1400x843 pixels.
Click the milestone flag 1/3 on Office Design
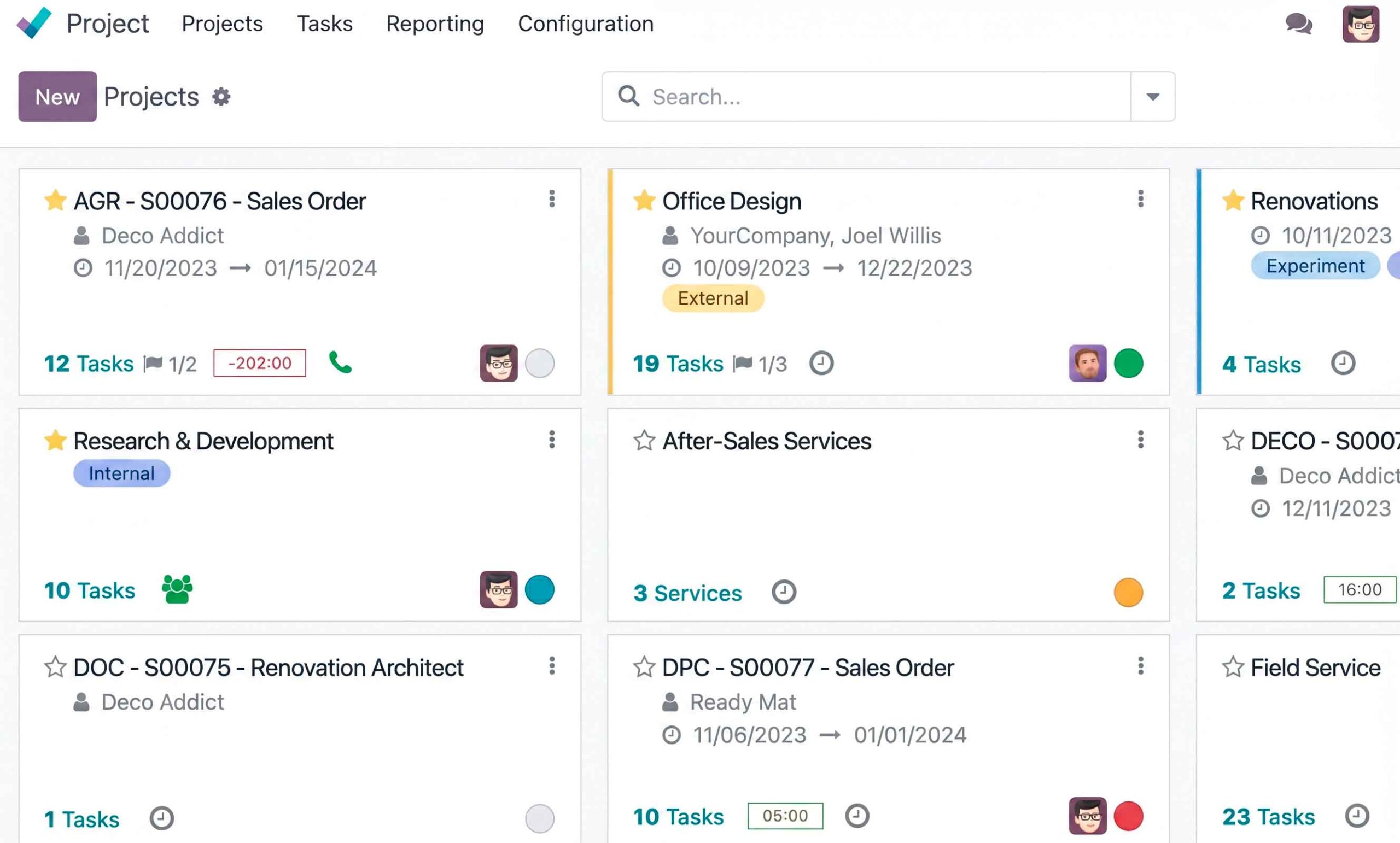[x=760, y=364]
